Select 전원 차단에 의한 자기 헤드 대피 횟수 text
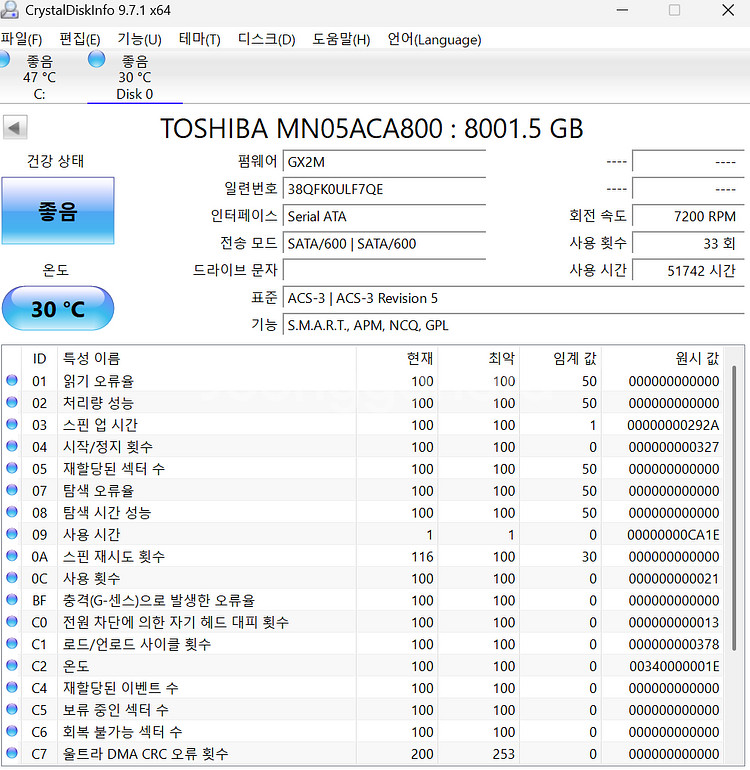 coord(175,622)
